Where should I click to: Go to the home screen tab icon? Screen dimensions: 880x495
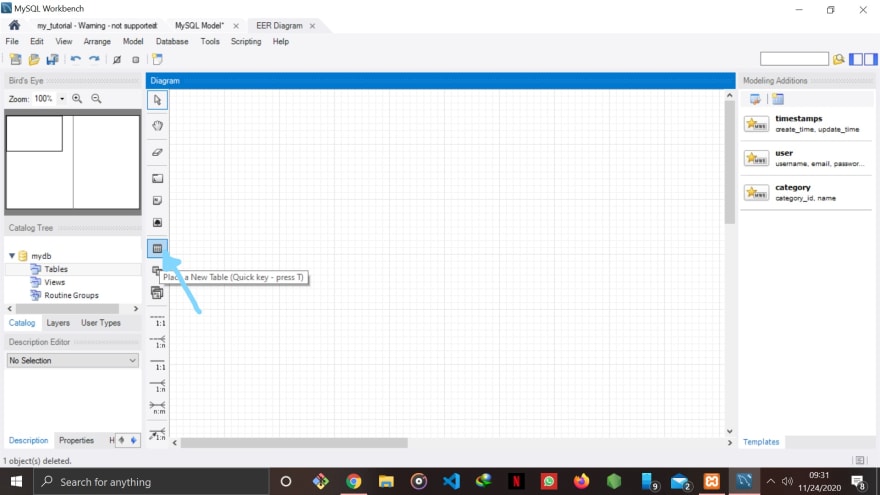coord(15,25)
